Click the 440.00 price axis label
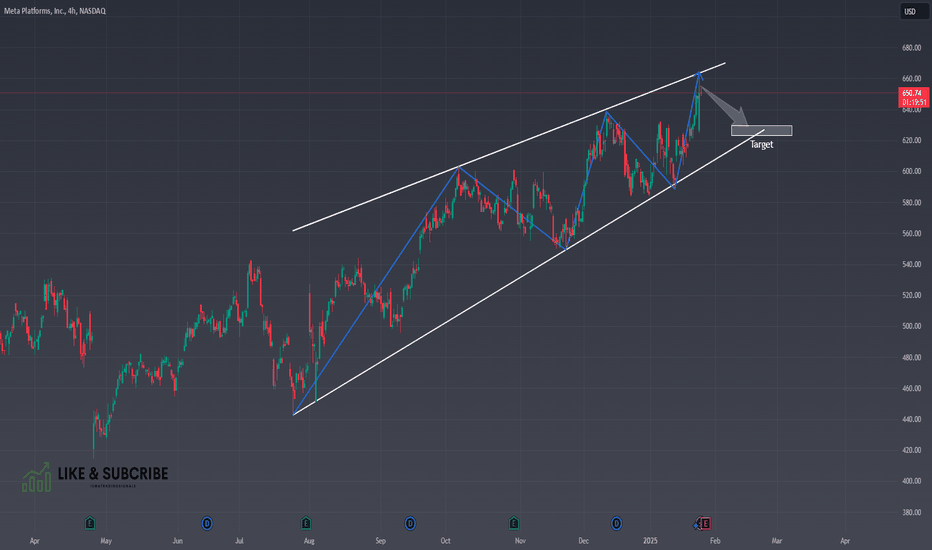Viewport: 932px width, 550px height. pos(911,419)
